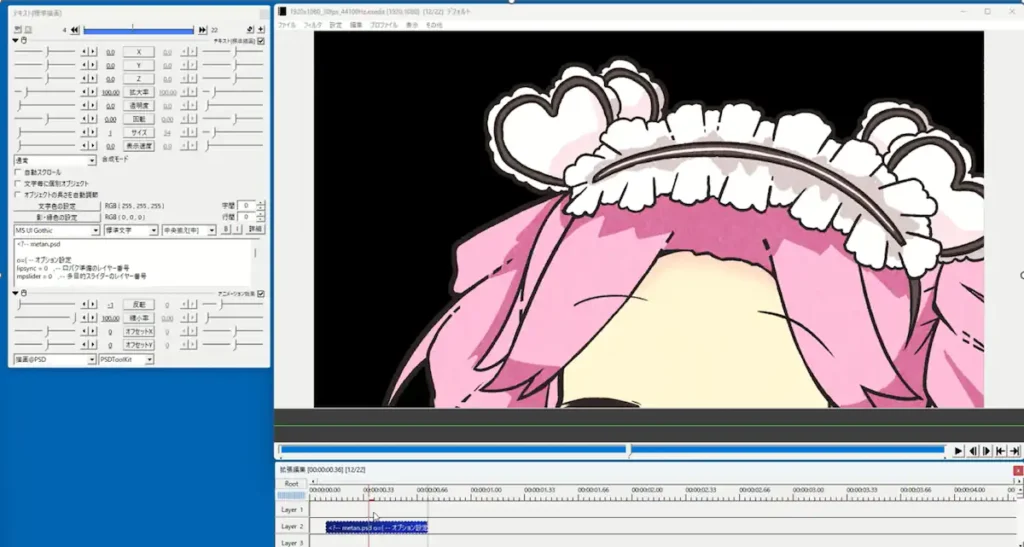Screen dimensions: 1024x547
Task: Collapse the text filter section triangle
Action: [x=16, y=40]
